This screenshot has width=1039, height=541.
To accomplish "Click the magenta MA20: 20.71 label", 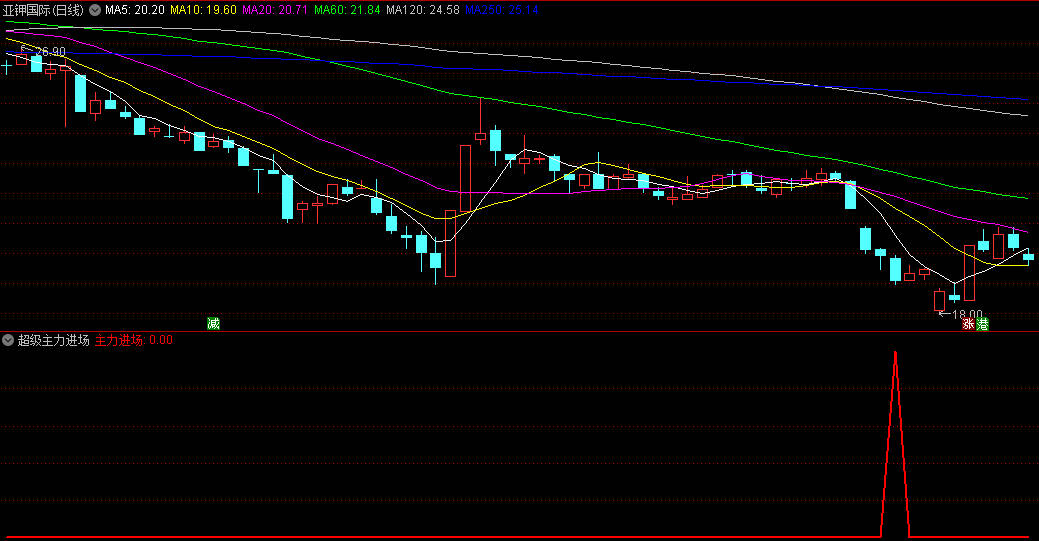I will 274,10.
